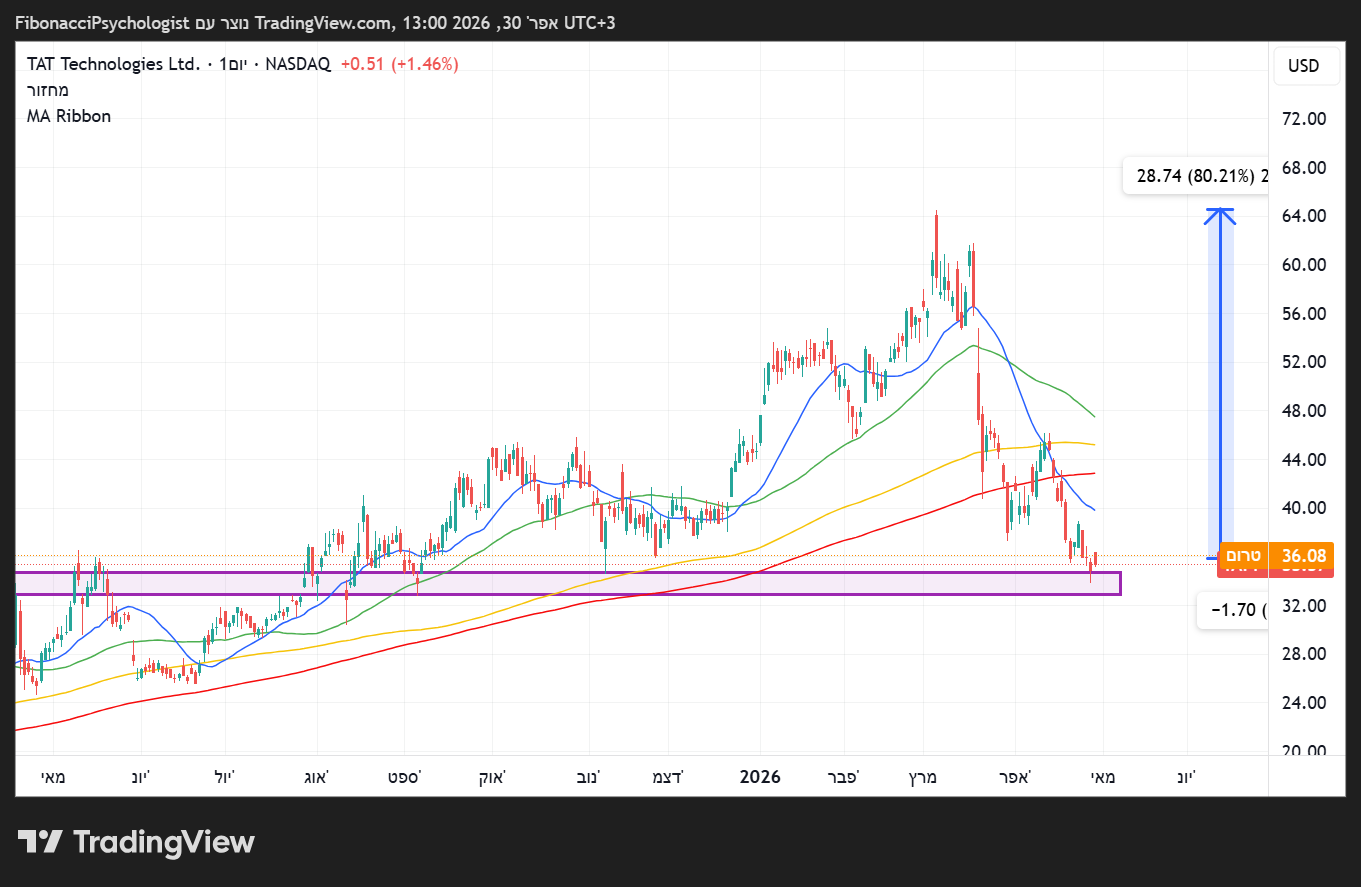1361x887 pixels.
Task: Click the orange pre-market טרום label
Action: (x=1242, y=555)
